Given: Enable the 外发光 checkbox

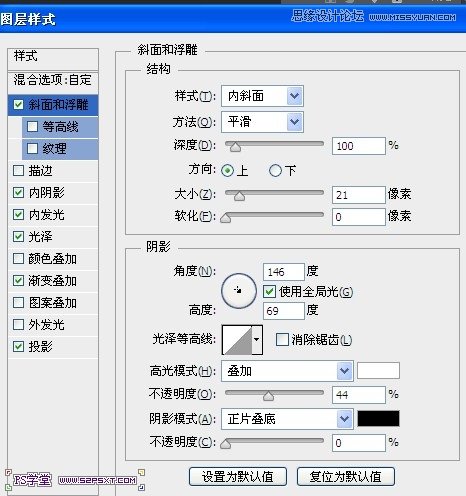Looking at the screenshot, I should tap(18, 325).
